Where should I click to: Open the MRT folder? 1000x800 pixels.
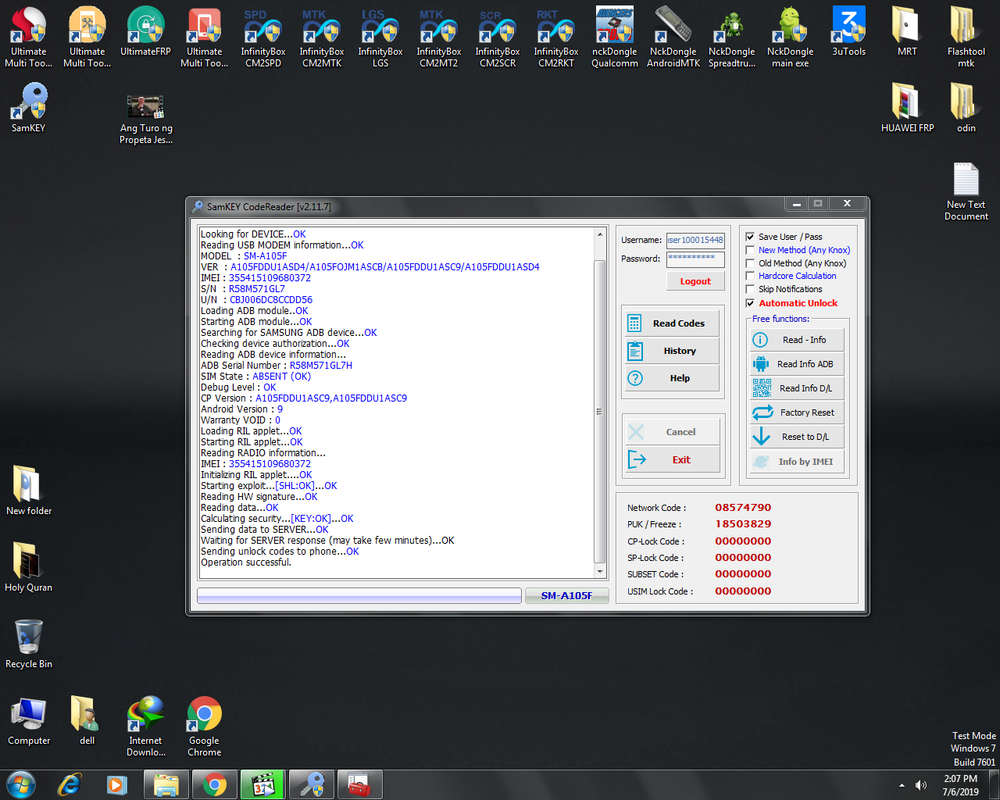(907, 31)
